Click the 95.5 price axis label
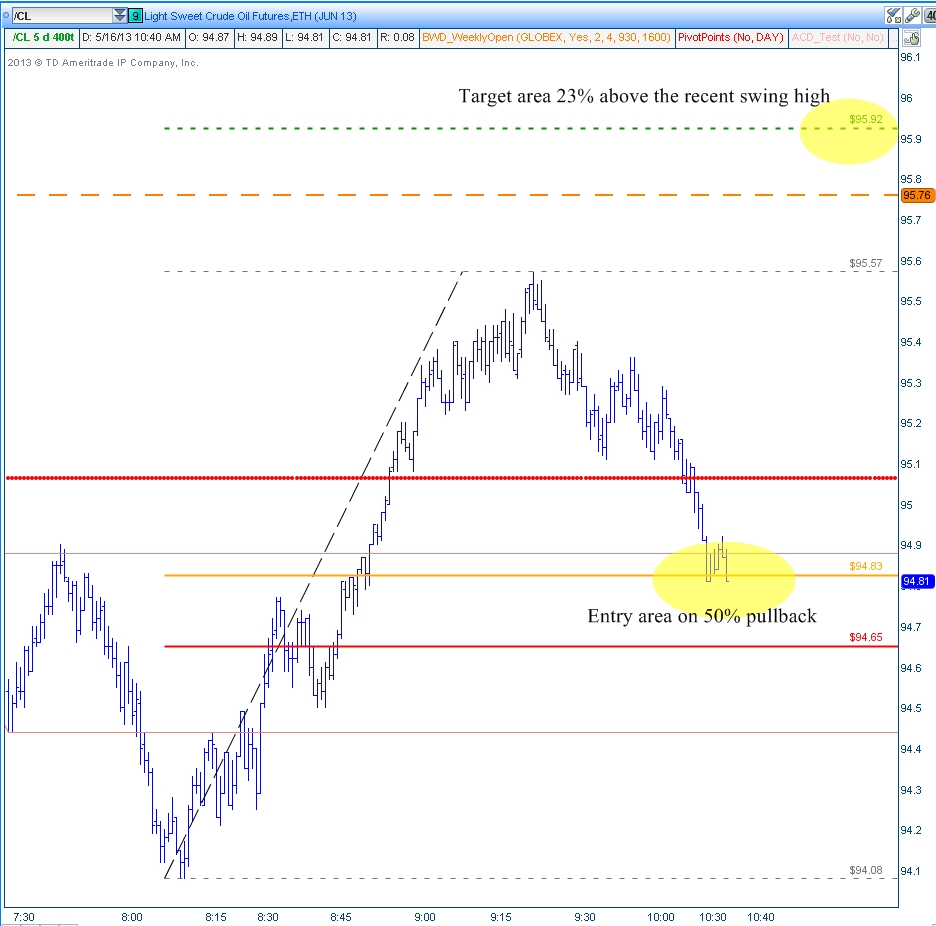 pyautogui.click(x=910, y=302)
